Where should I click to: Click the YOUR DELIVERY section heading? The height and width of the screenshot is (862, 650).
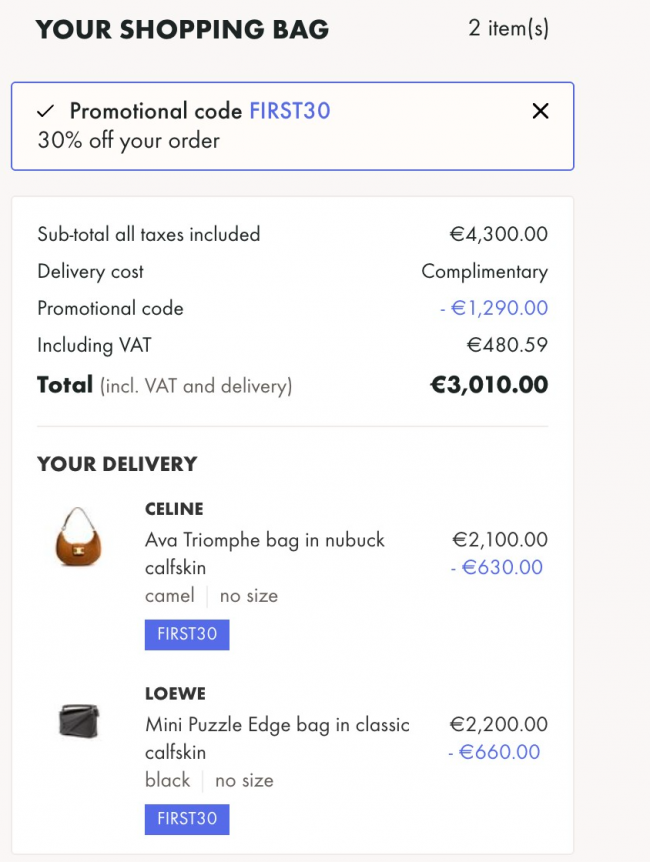pyautogui.click(x=117, y=464)
